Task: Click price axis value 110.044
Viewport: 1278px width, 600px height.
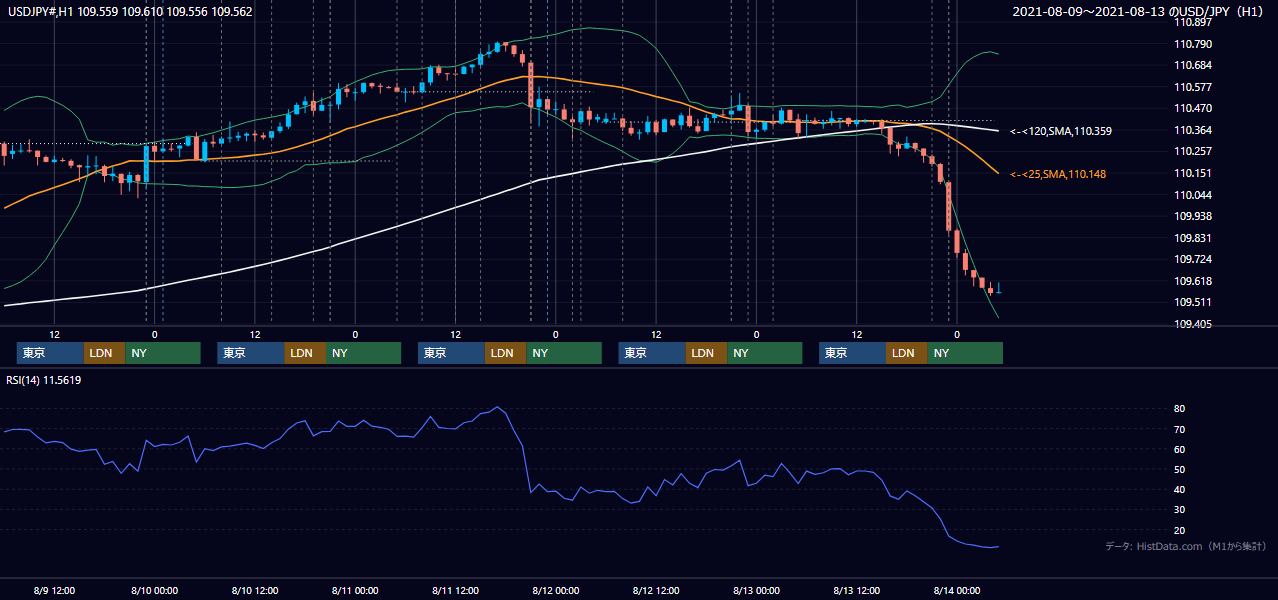Action: tap(1191, 194)
